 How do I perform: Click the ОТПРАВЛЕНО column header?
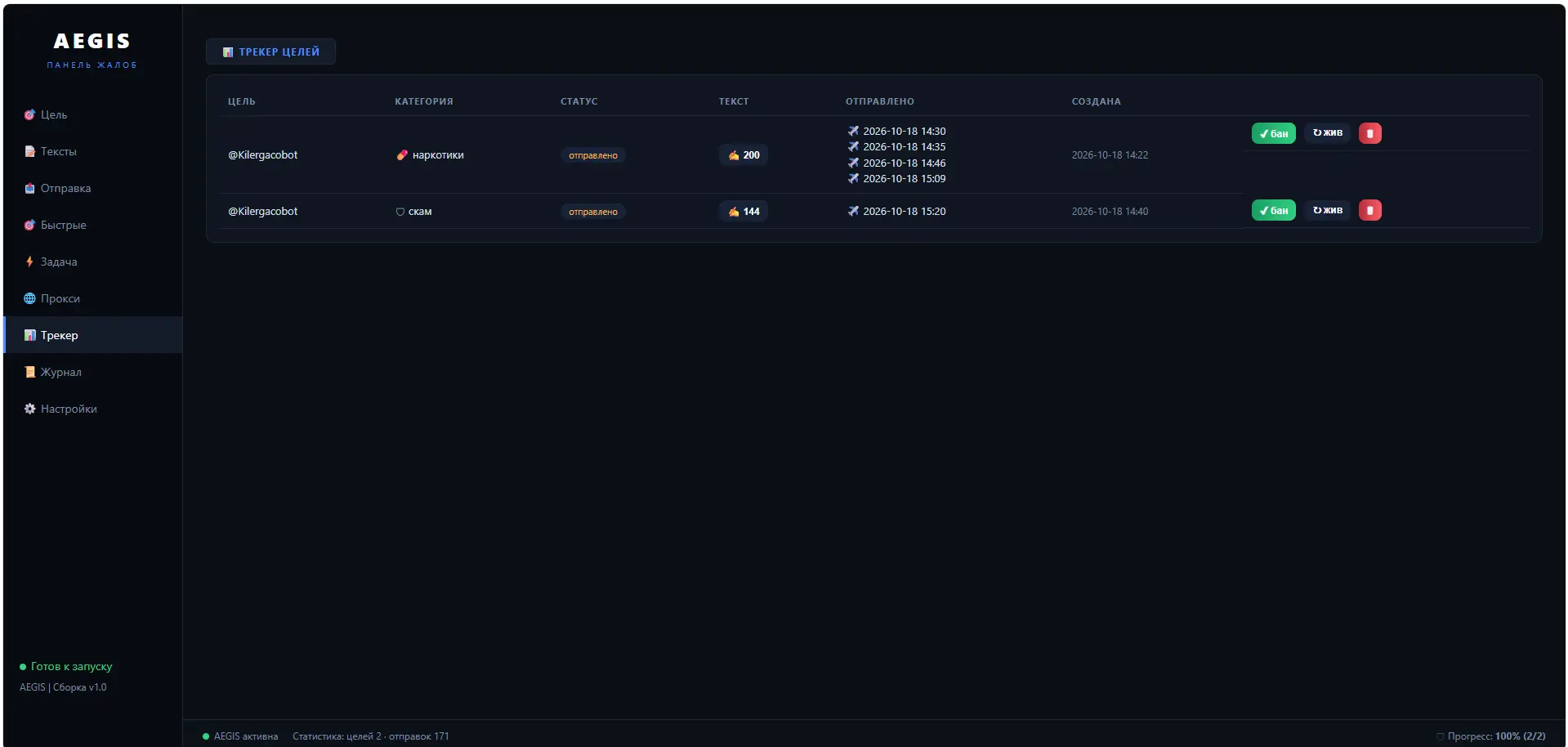pyautogui.click(x=880, y=101)
